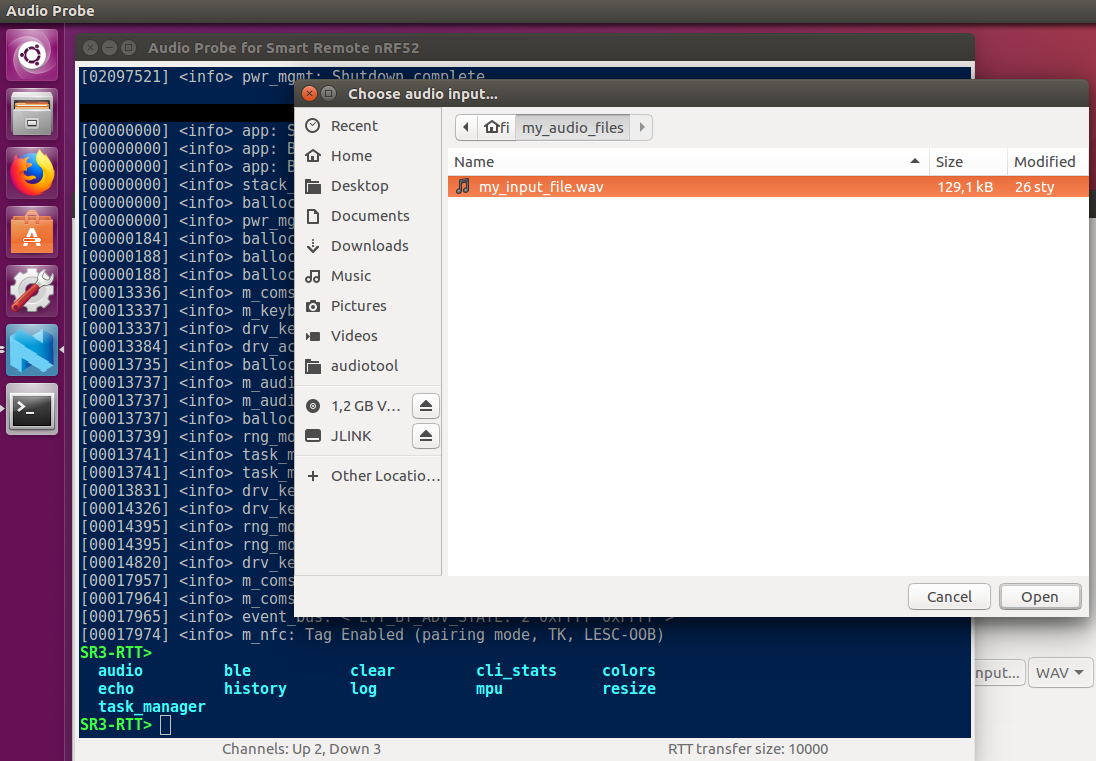This screenshot has height=761, width=1096.
Task: Click the clear command in terminal
Action: [373, 671]
